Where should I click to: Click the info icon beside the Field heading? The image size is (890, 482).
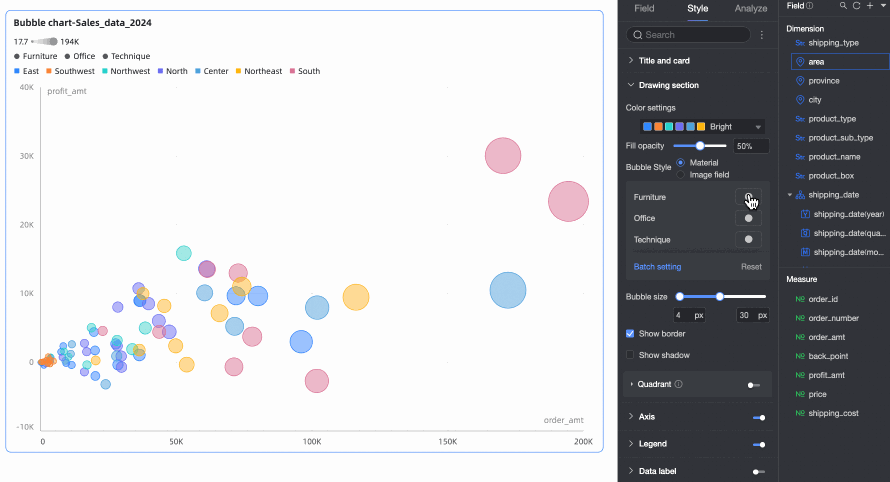coord(810,6)
